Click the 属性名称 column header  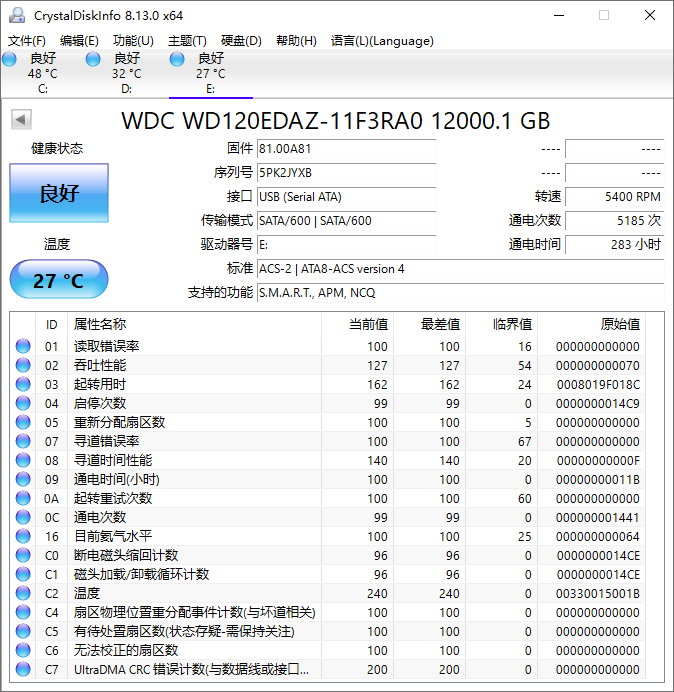pos(194,324)
